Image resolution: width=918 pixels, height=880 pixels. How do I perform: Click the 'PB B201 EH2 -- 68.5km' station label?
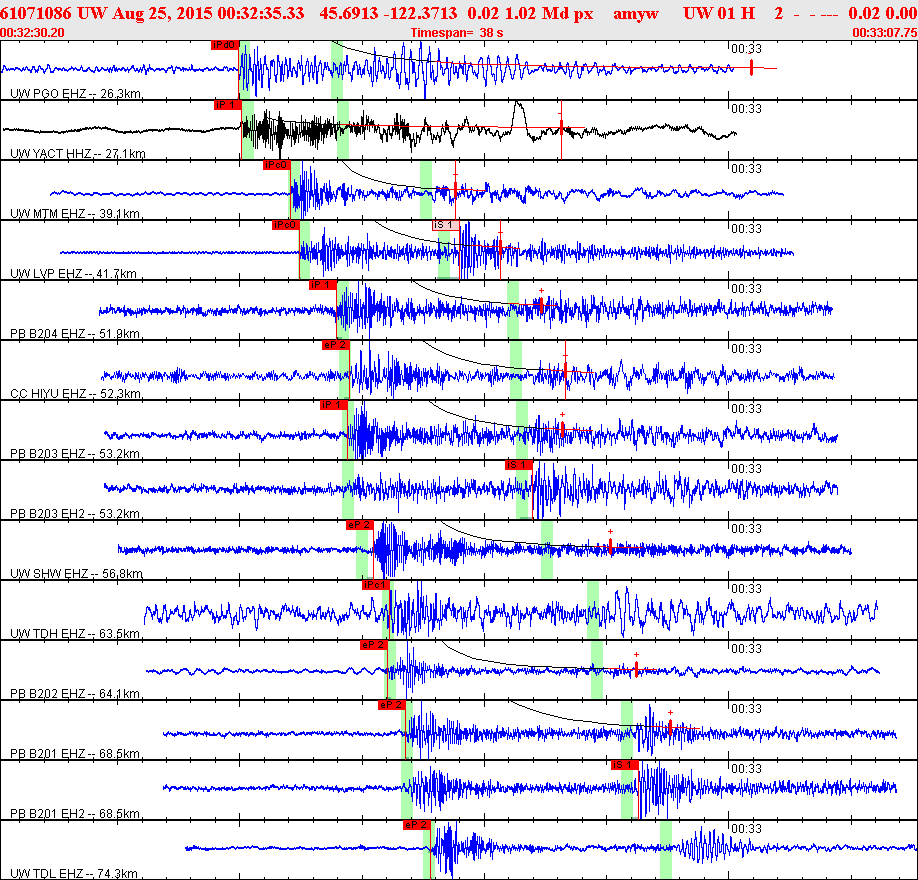click(75, 814)
